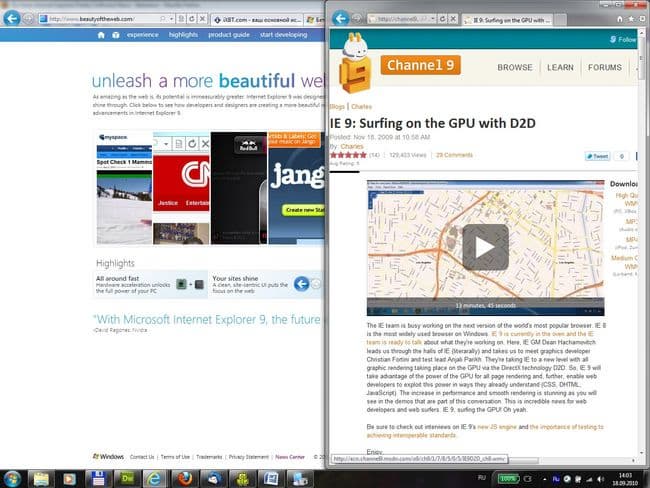The image size is (650, 488).
Task: Open favorites star in the Channel 9 window
Action: tap(631, 19)
